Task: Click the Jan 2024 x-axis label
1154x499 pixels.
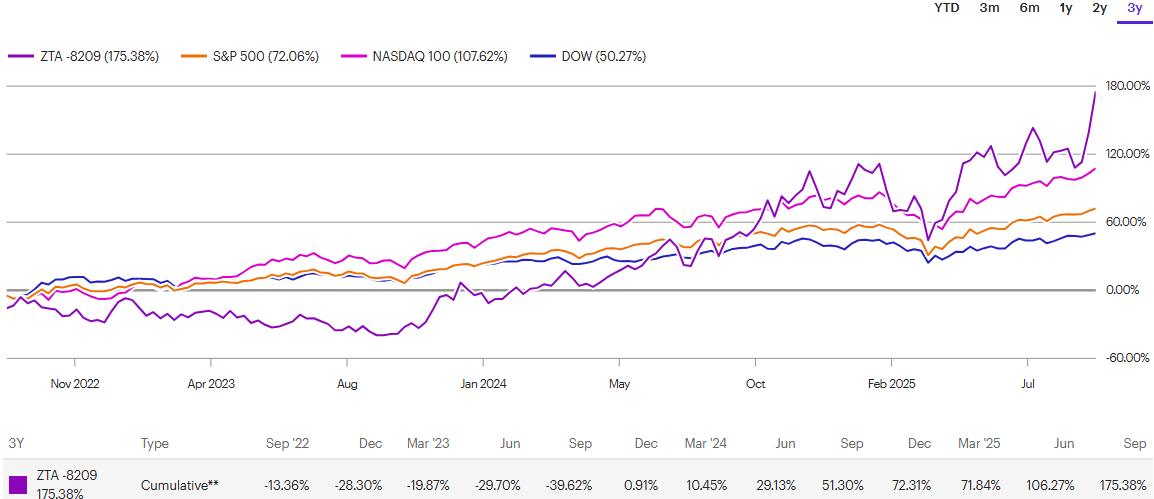Action: (481, 383)
